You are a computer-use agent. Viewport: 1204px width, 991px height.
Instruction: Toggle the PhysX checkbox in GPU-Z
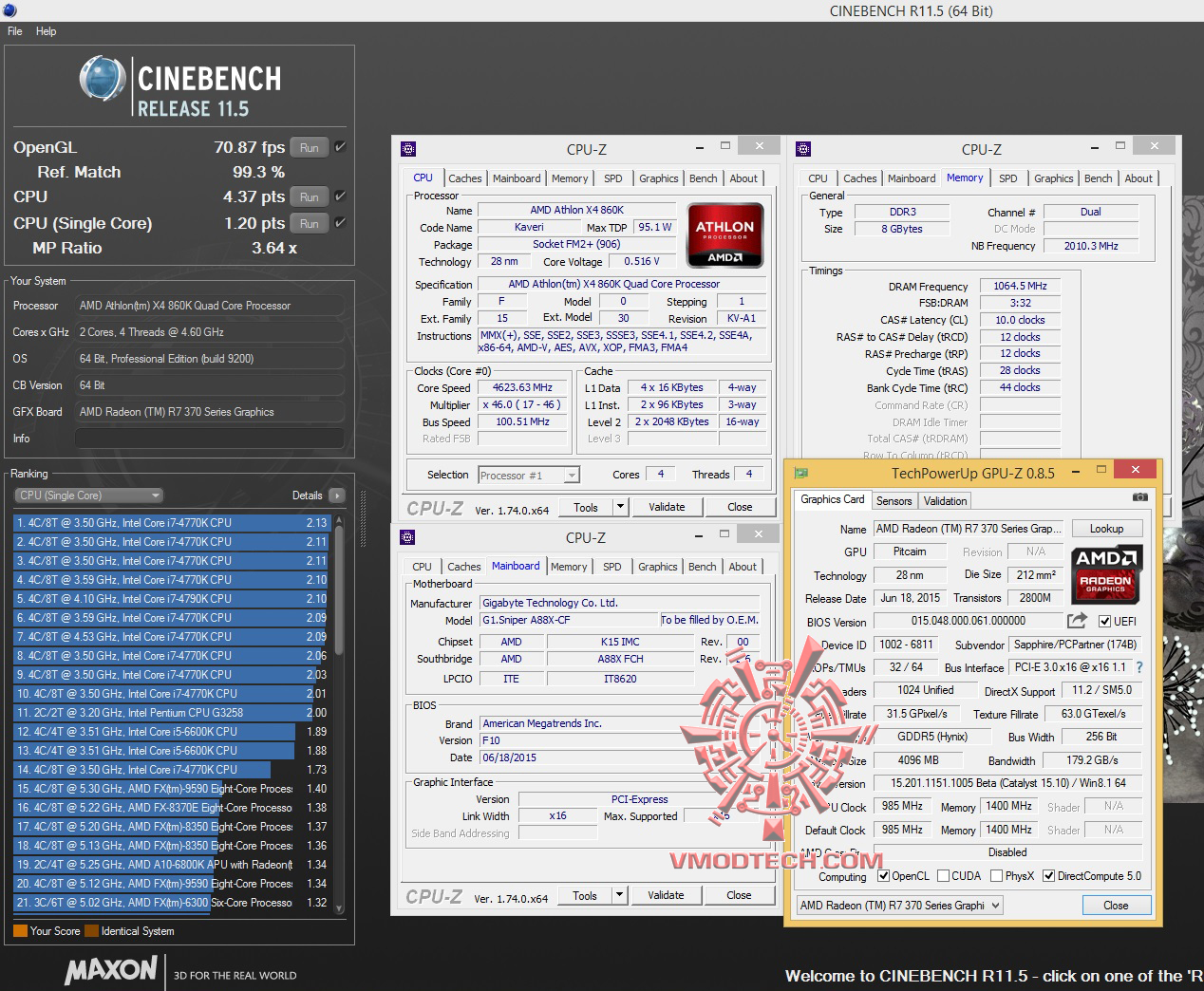point(997,876)
